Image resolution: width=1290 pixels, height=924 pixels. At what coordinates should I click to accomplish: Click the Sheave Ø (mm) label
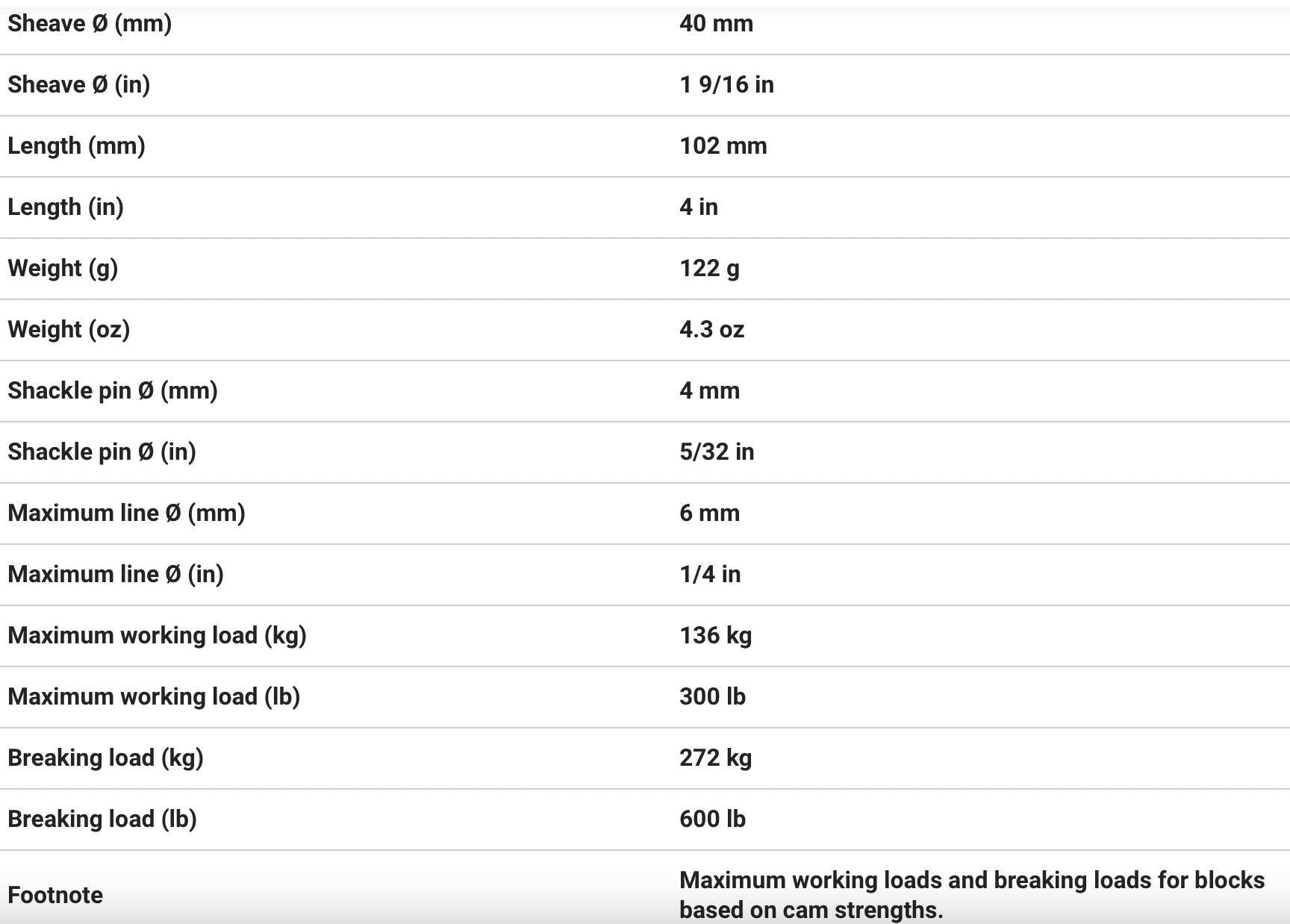pos(90,24)
